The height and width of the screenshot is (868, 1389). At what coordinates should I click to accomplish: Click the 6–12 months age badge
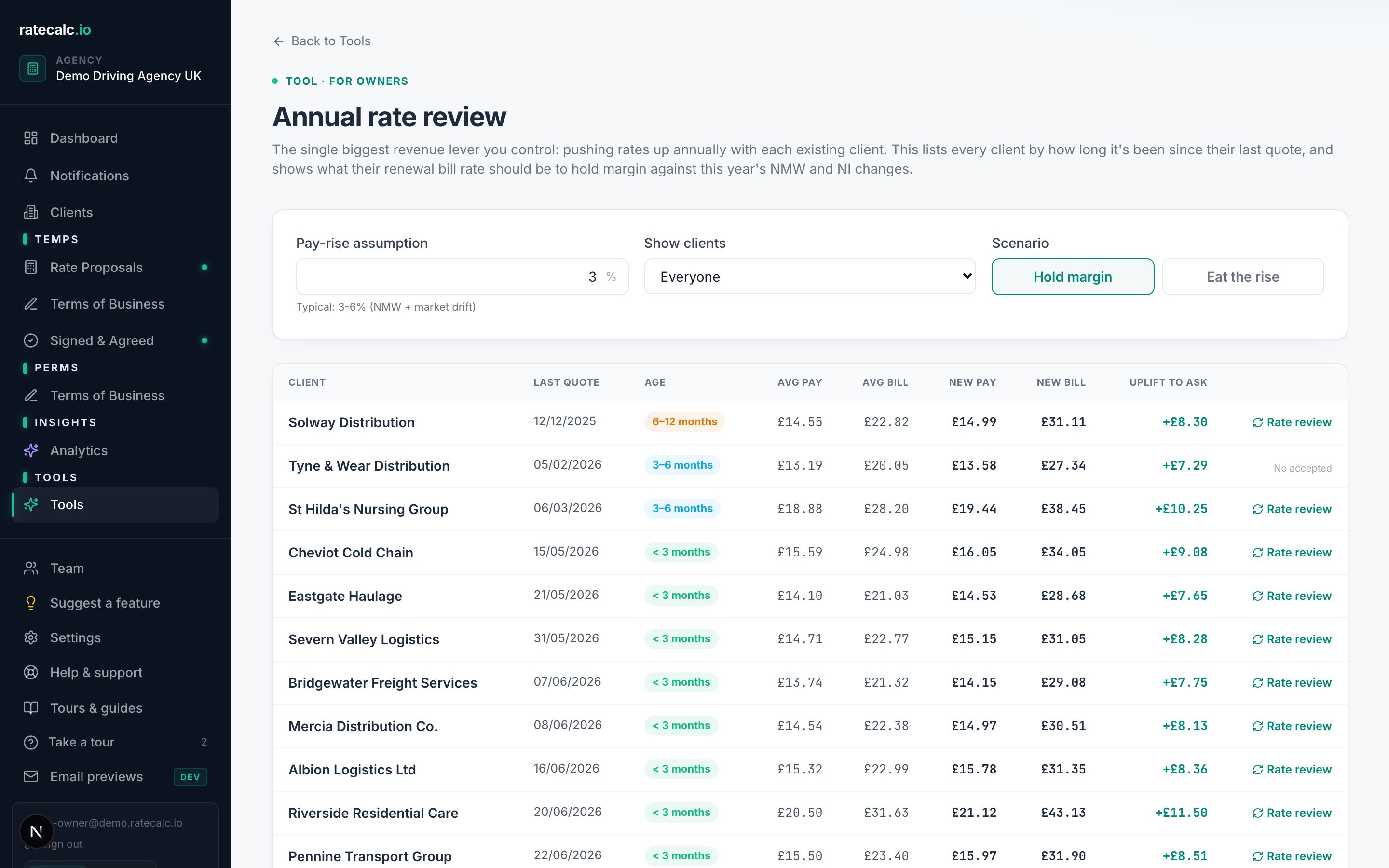point(684,422)
